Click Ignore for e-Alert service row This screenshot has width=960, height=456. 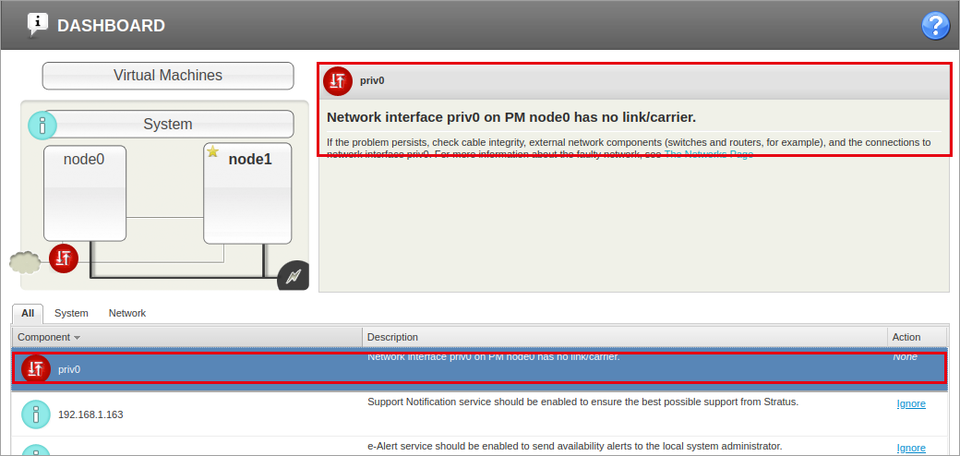click(911, 448)
